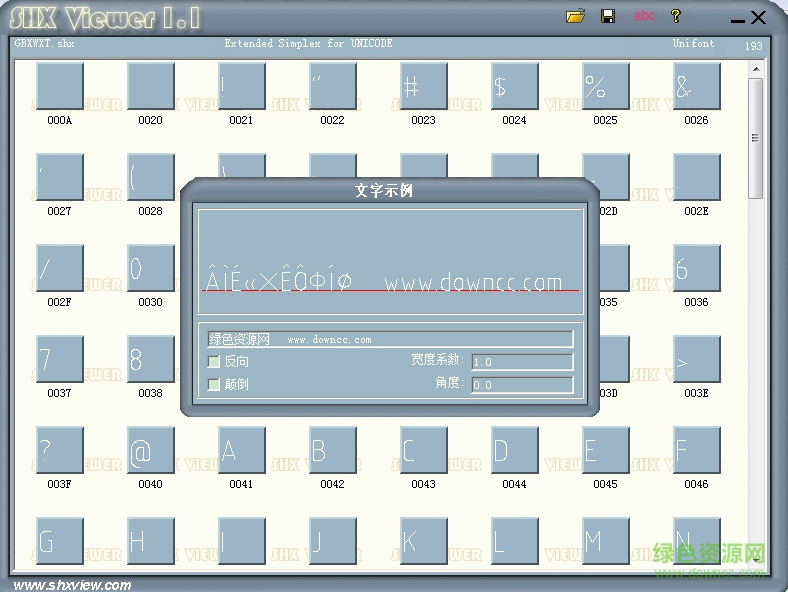The image size is (788, 592).
Task: Click the Extended Simplex for UNICODE text
Action: (x=308, y=44)
